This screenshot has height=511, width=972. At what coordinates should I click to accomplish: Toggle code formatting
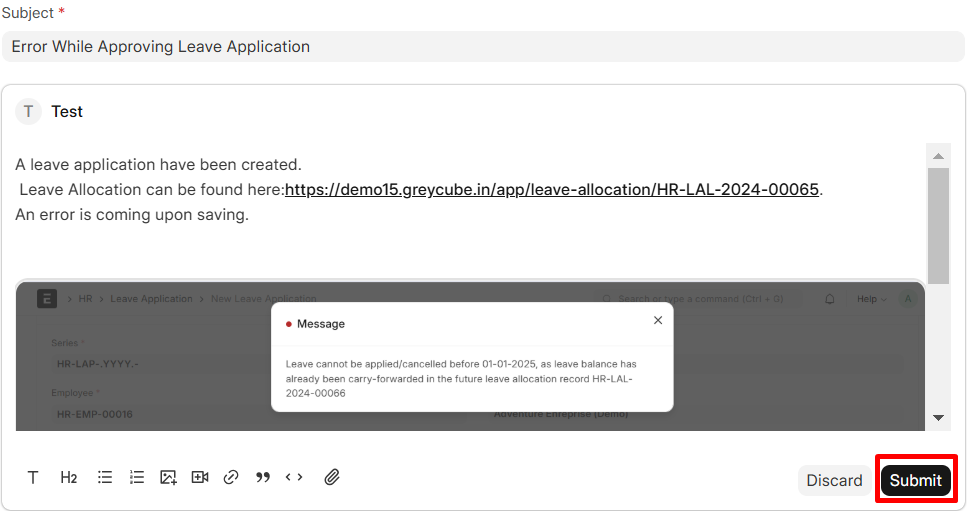(294, 477)
